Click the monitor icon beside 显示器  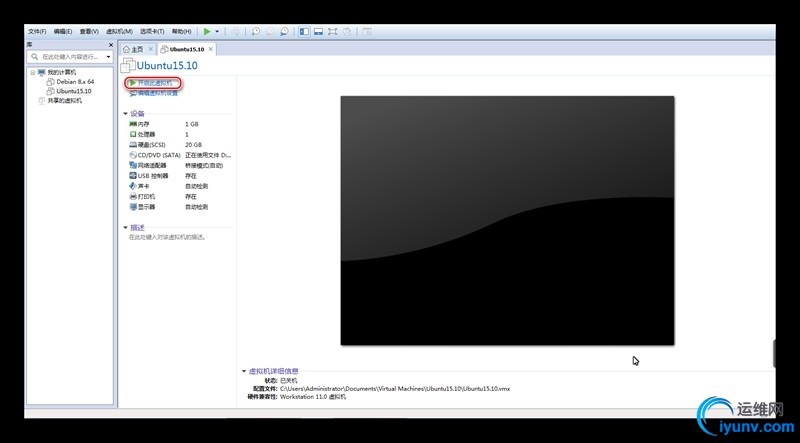tap(133, 207)
